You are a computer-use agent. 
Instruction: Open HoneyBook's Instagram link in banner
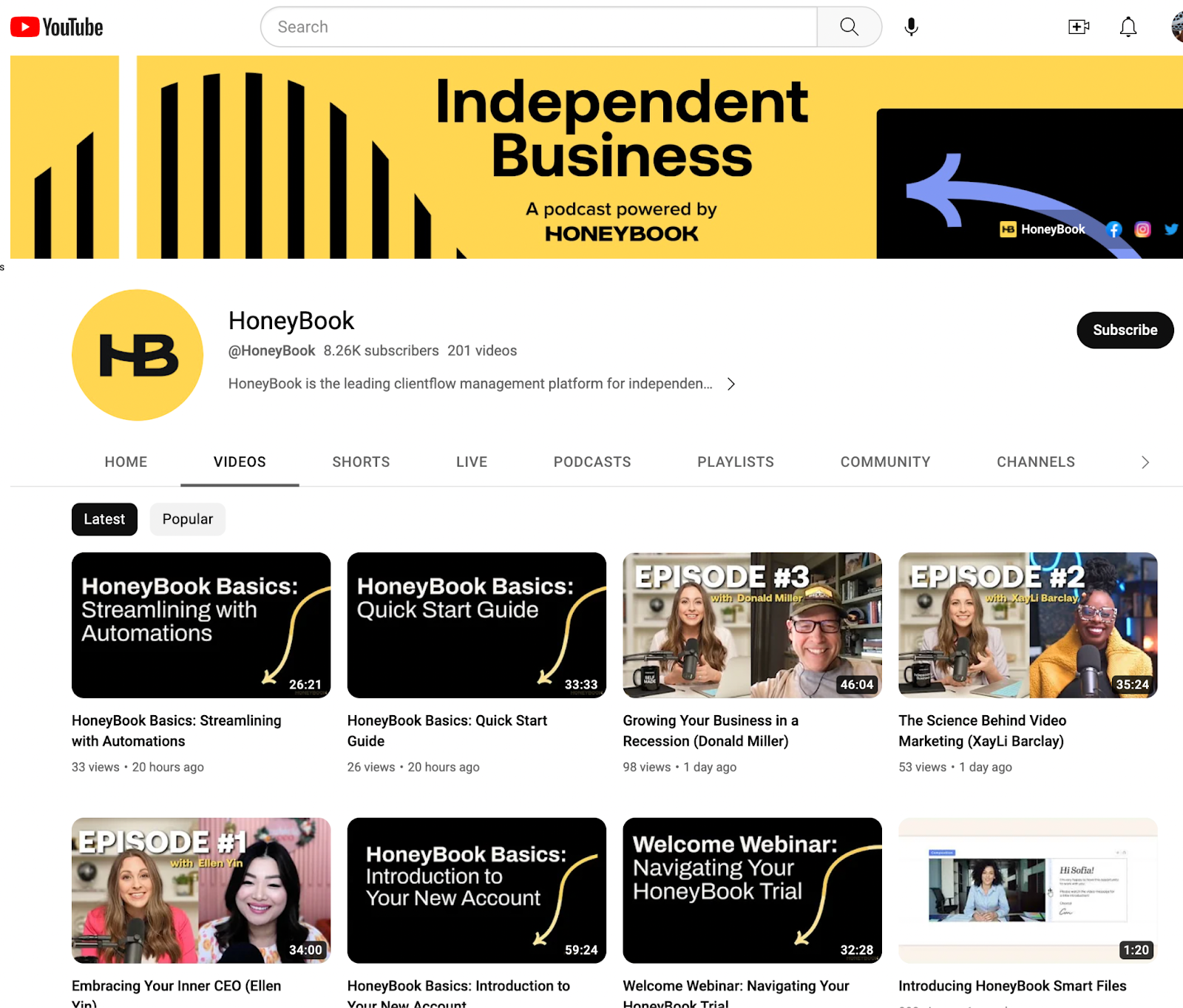(x=1142, y=229)
